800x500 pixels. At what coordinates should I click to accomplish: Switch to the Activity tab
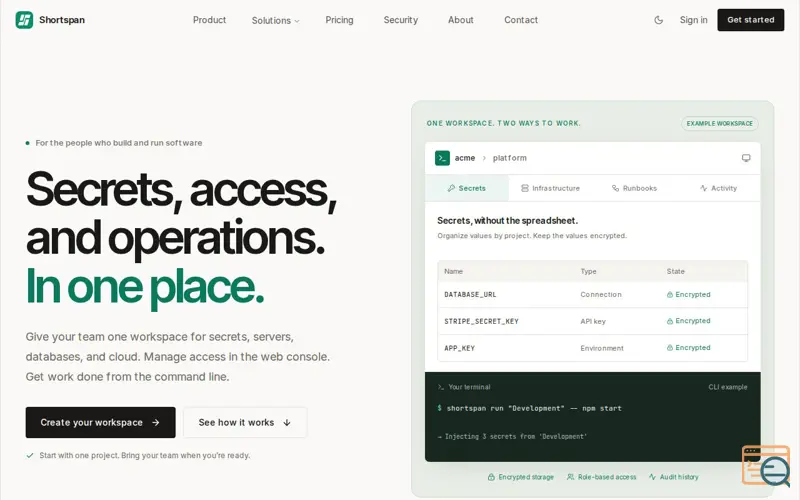click(718, 188)
